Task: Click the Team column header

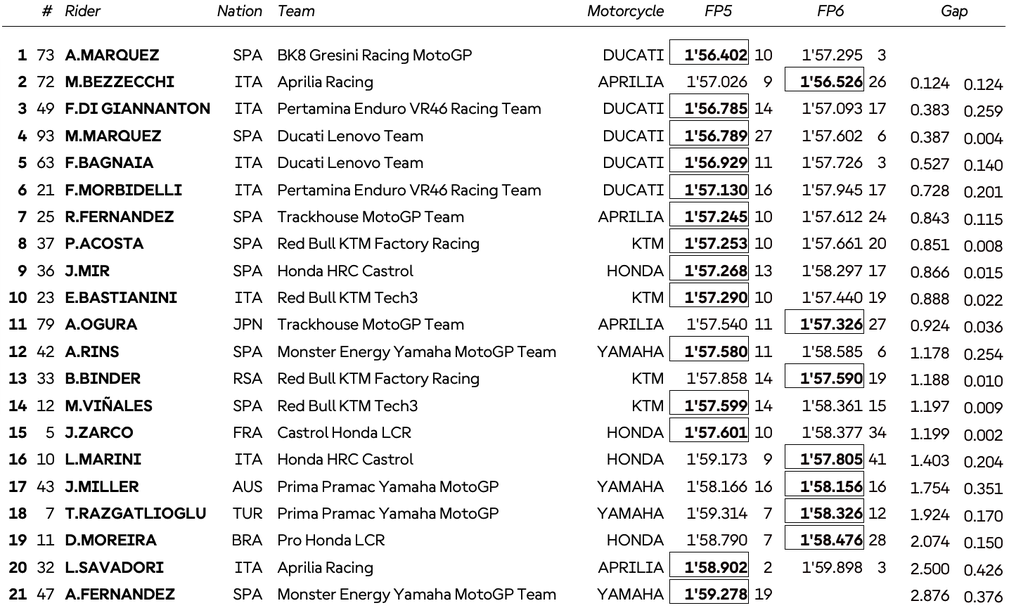Action: tap(296, 12)
